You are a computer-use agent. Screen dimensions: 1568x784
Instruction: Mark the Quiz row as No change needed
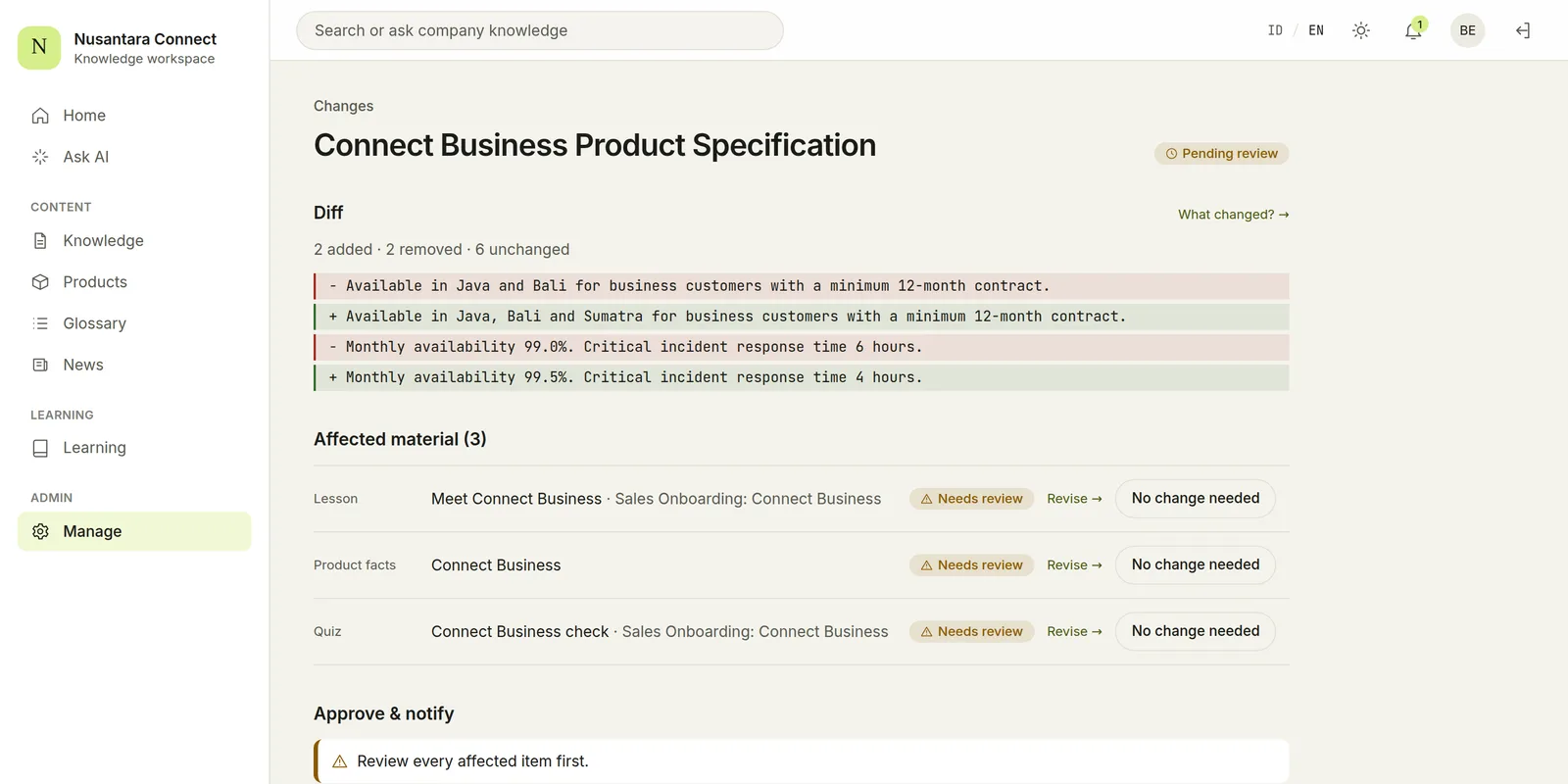1195,632
